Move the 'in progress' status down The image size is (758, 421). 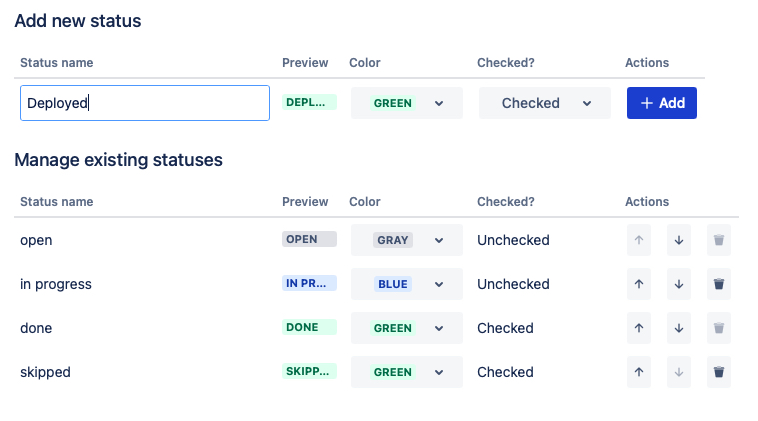coord(679,284)
